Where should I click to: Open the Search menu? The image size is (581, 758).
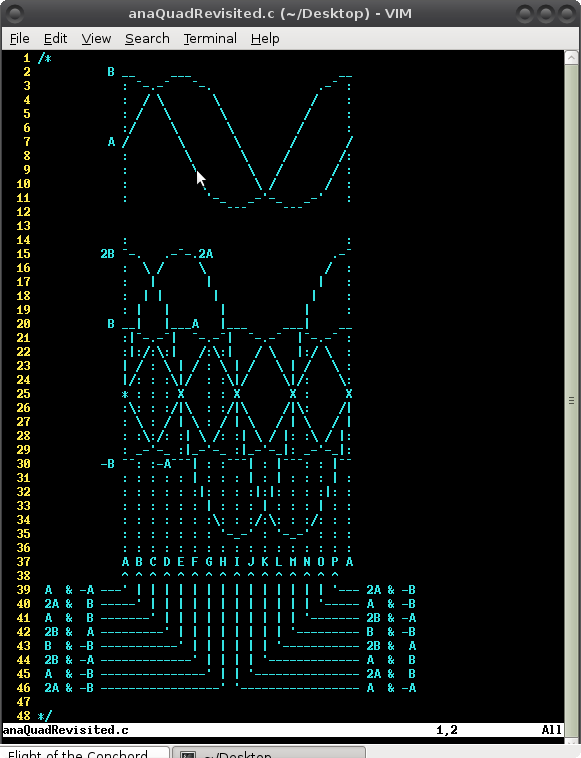tap(147, 39)
